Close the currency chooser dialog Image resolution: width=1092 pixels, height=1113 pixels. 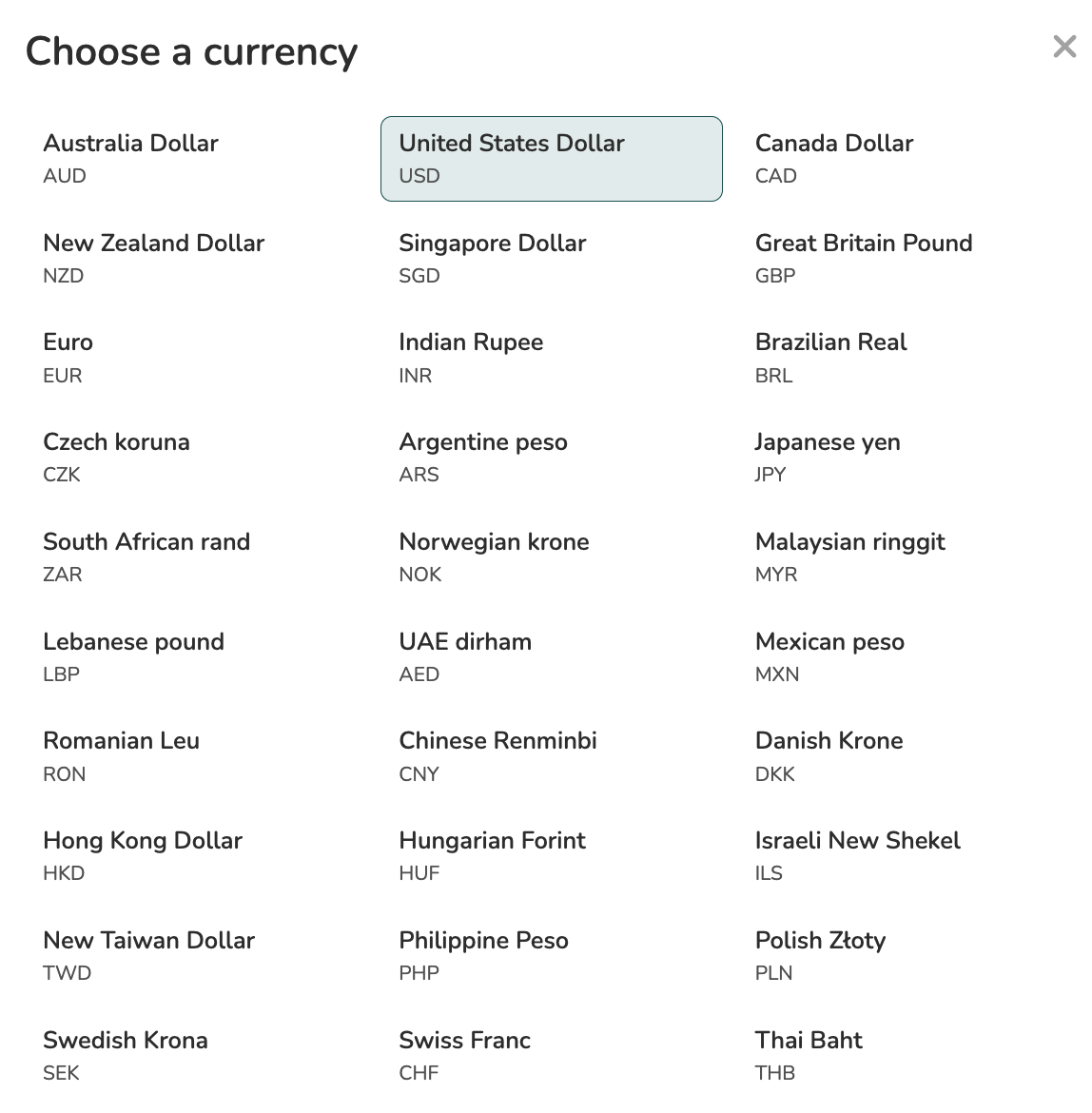(1064, 47)
